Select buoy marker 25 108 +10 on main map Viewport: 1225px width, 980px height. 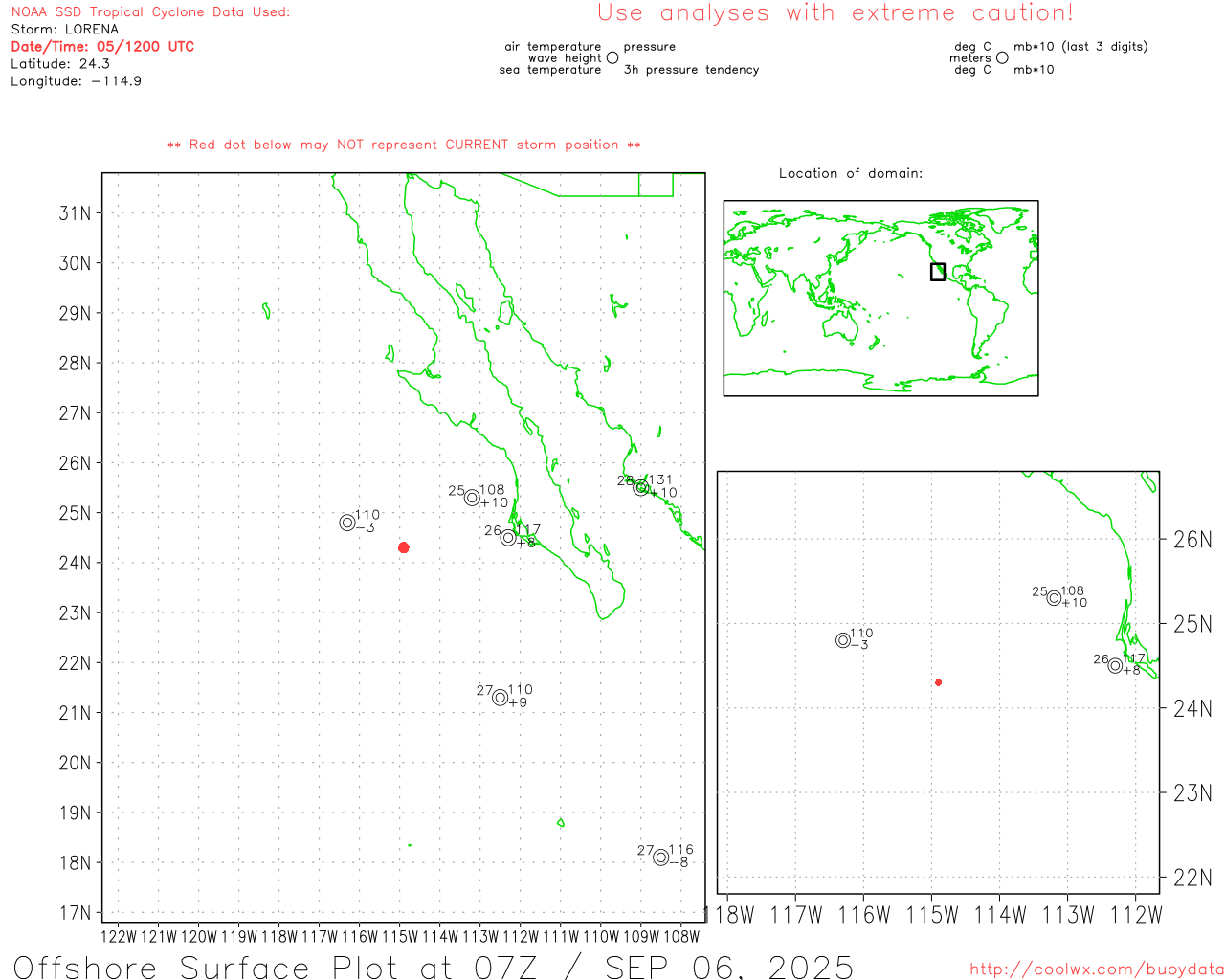click(472, 498)
